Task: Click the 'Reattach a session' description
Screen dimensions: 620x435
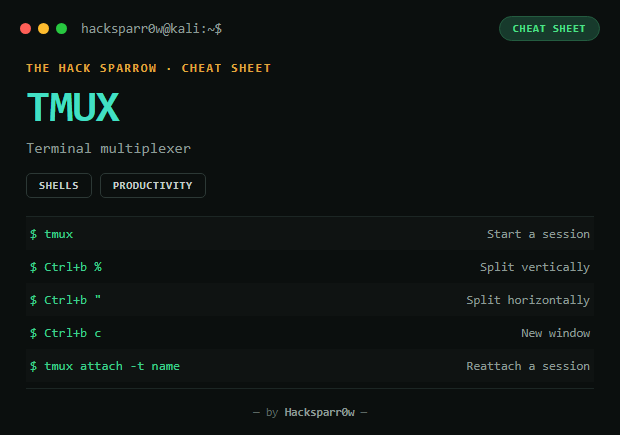Action: coord(528,366)
